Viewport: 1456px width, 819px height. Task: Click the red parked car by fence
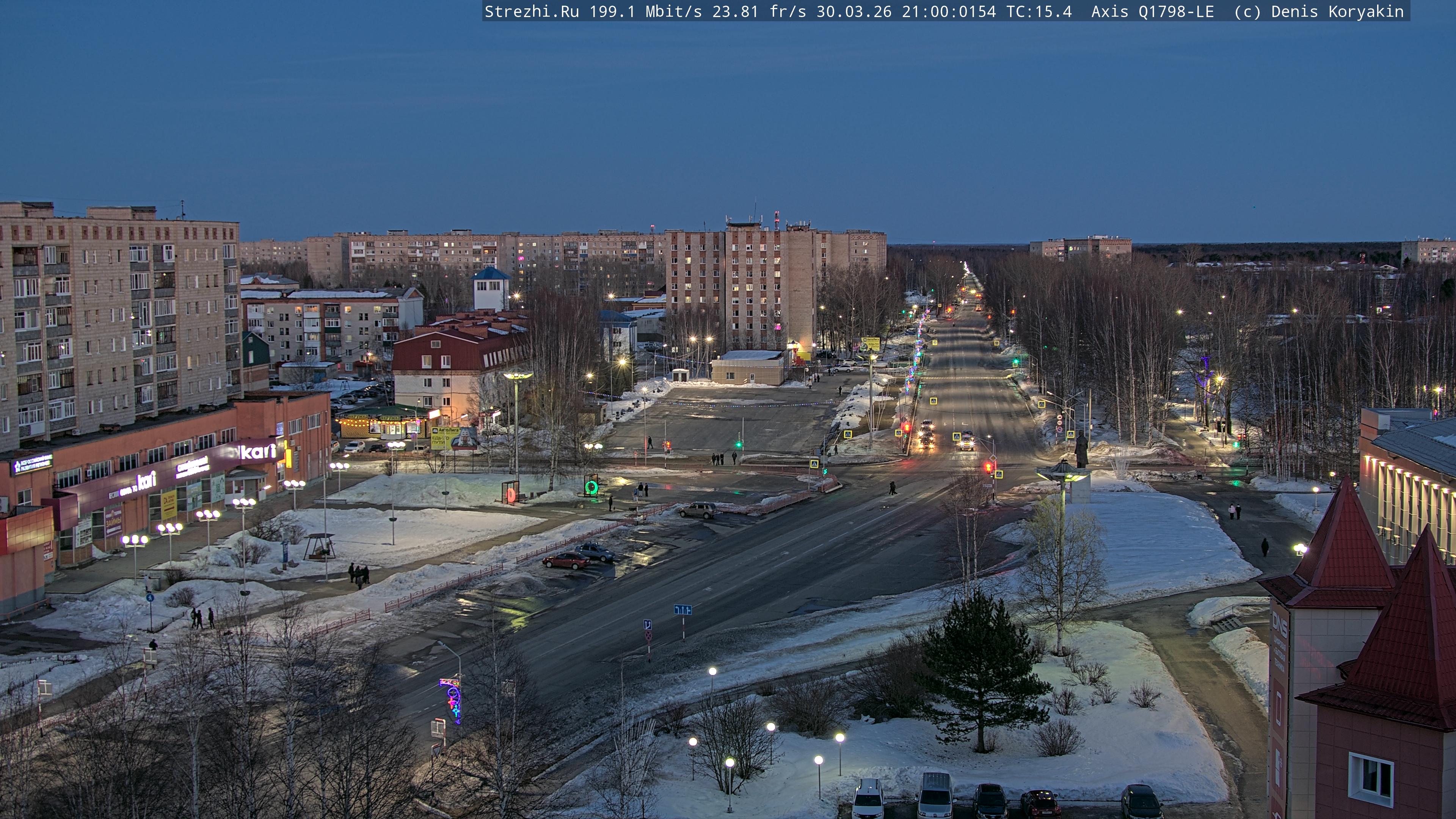[566, 560]
